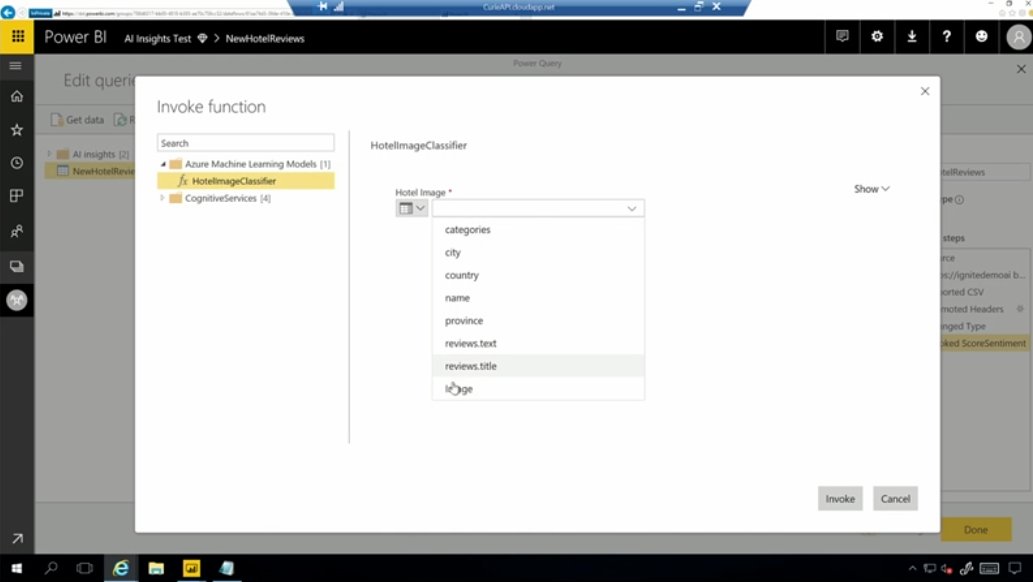The height and width of the screenshot is (582, 1033).
Task: Open Recent via the clock sidebar icon
Action: tap(15, 161)
